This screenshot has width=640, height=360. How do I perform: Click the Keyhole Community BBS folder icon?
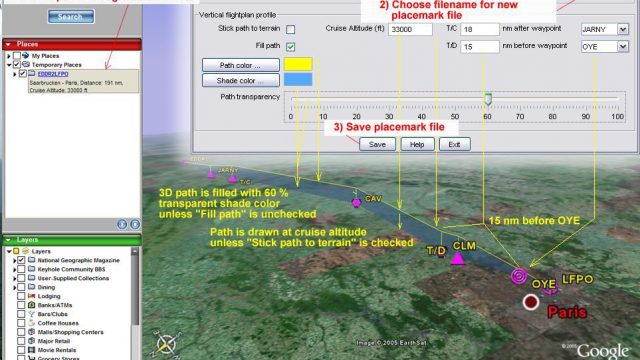[31, 269]
